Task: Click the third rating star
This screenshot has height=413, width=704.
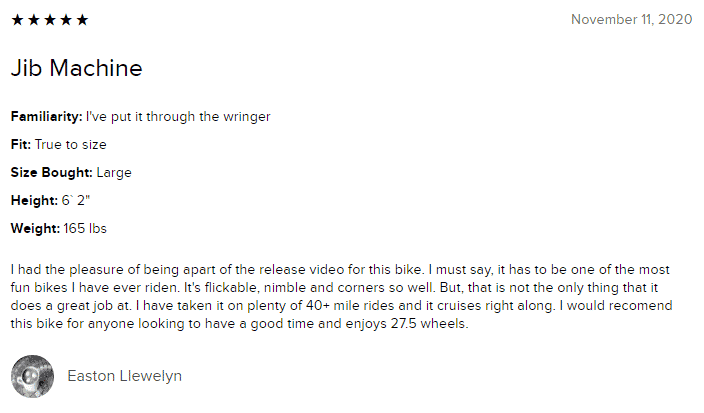Action: coord(50,20)
